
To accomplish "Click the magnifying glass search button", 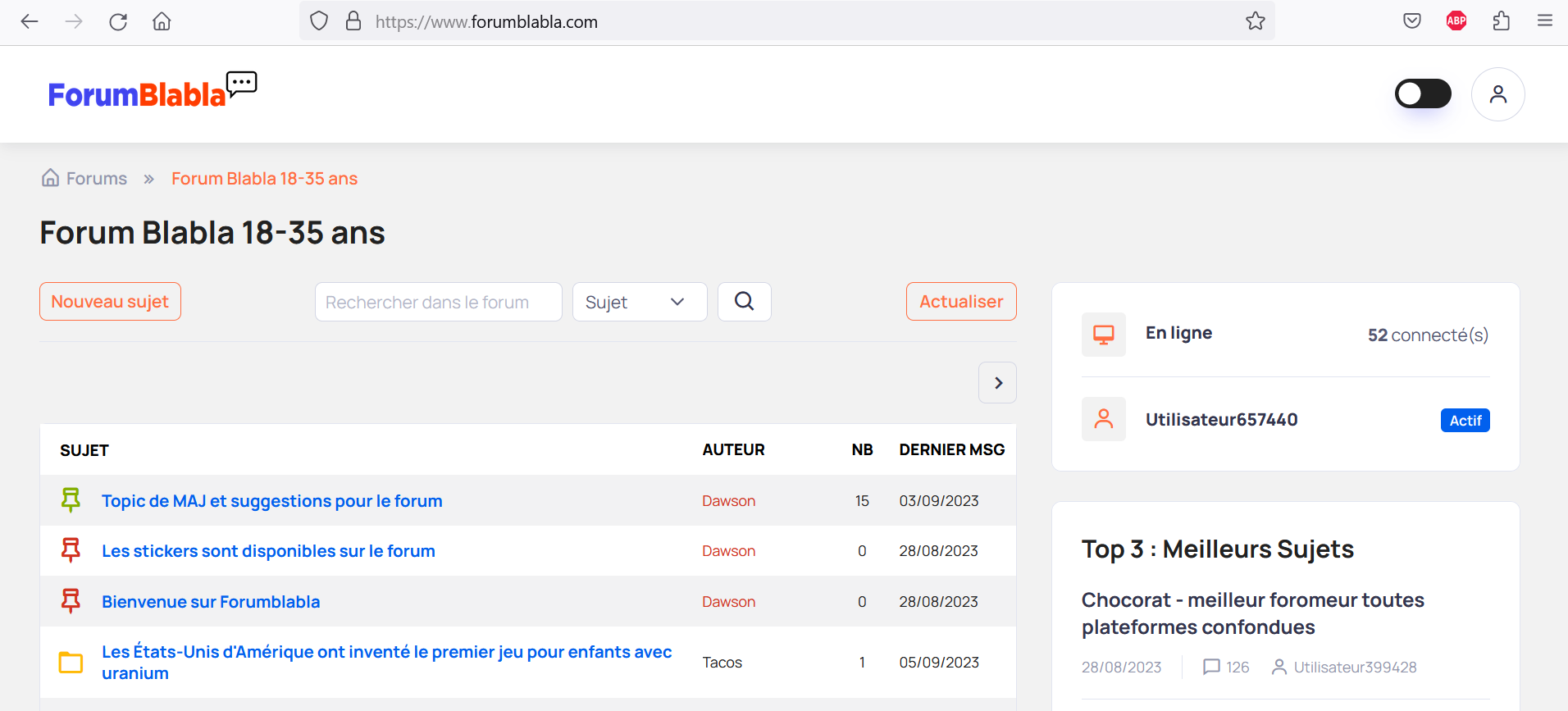I will point(744,302).
